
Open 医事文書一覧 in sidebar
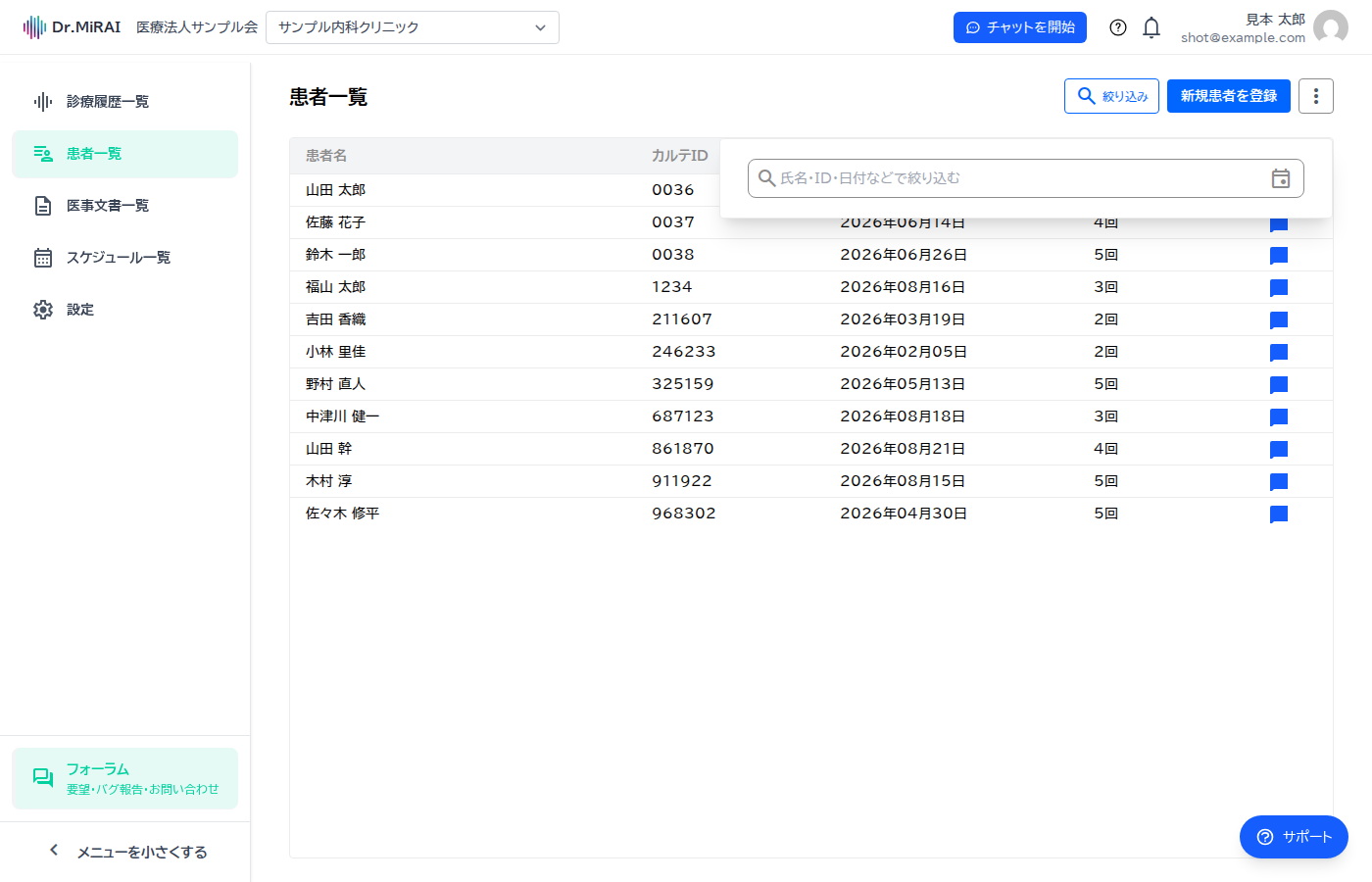(125, 206)
